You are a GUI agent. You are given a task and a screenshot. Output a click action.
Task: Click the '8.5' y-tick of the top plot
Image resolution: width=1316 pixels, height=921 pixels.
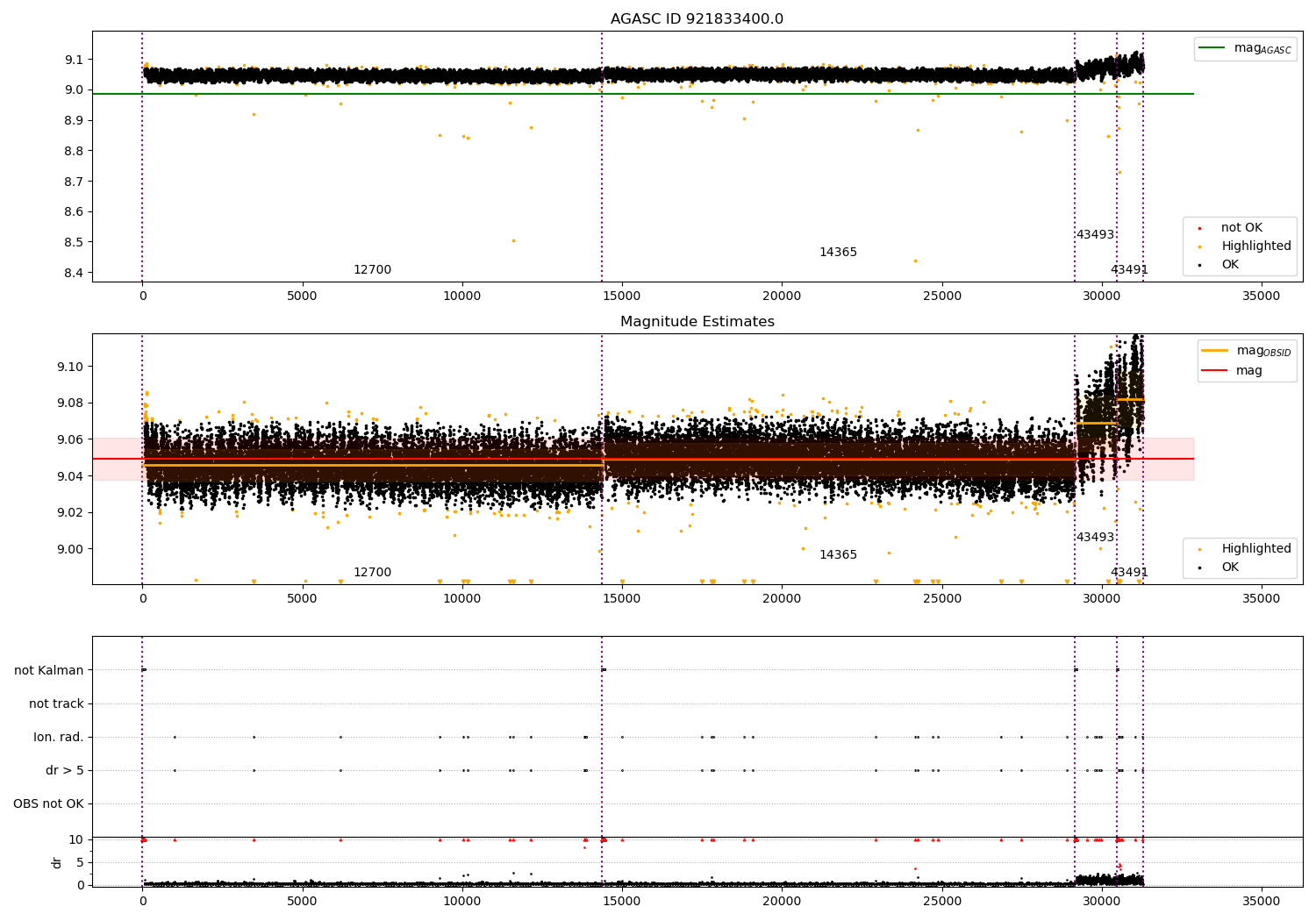click(x=75, y=242)
